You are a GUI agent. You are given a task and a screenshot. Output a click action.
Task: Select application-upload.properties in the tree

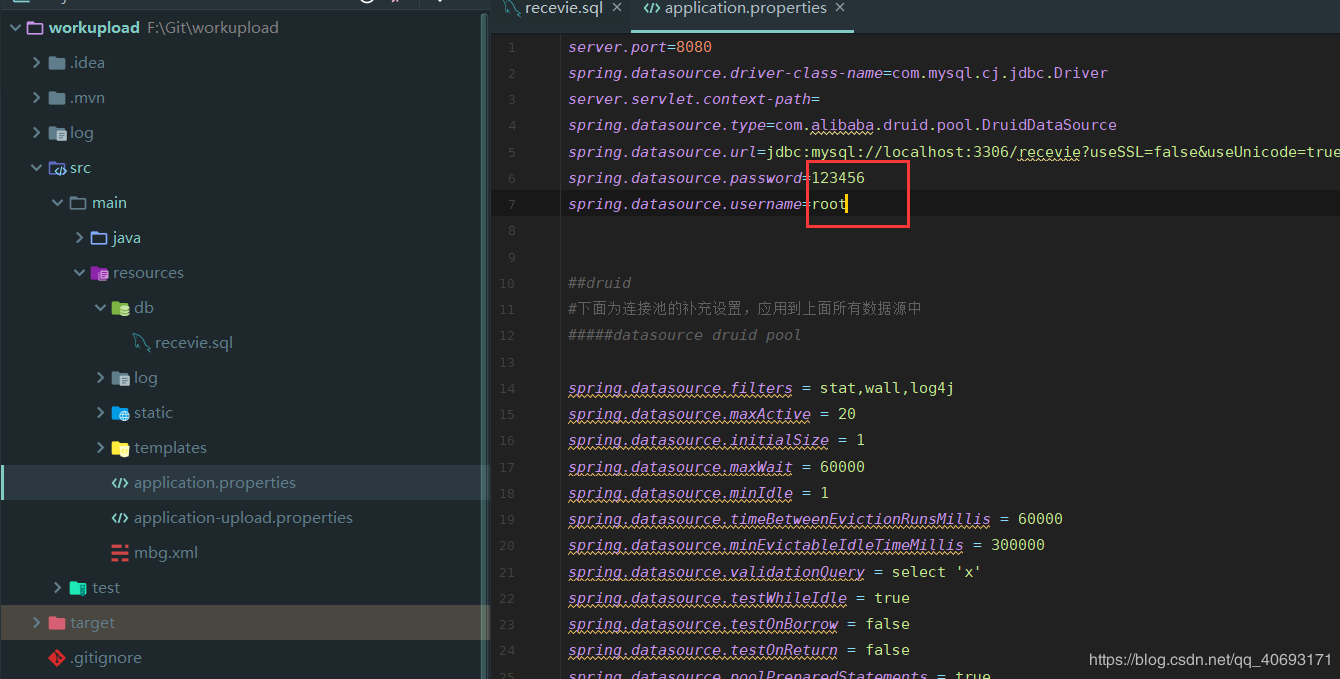point(245,518)
